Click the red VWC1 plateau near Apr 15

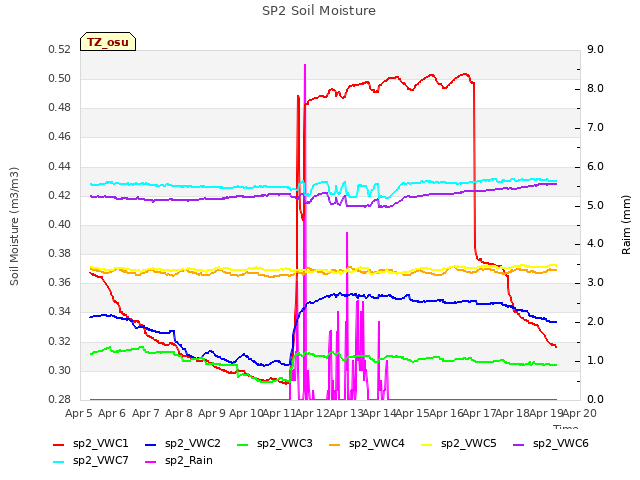(431, 76)
